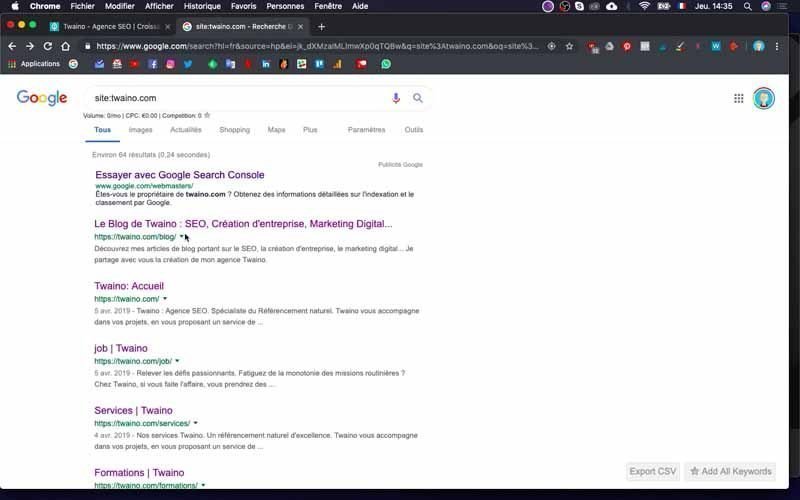Image resolution: width=800 pixels, height=500 pixels.
Task: Open the LinkedIn bookmark
Action: pos(266,64)
